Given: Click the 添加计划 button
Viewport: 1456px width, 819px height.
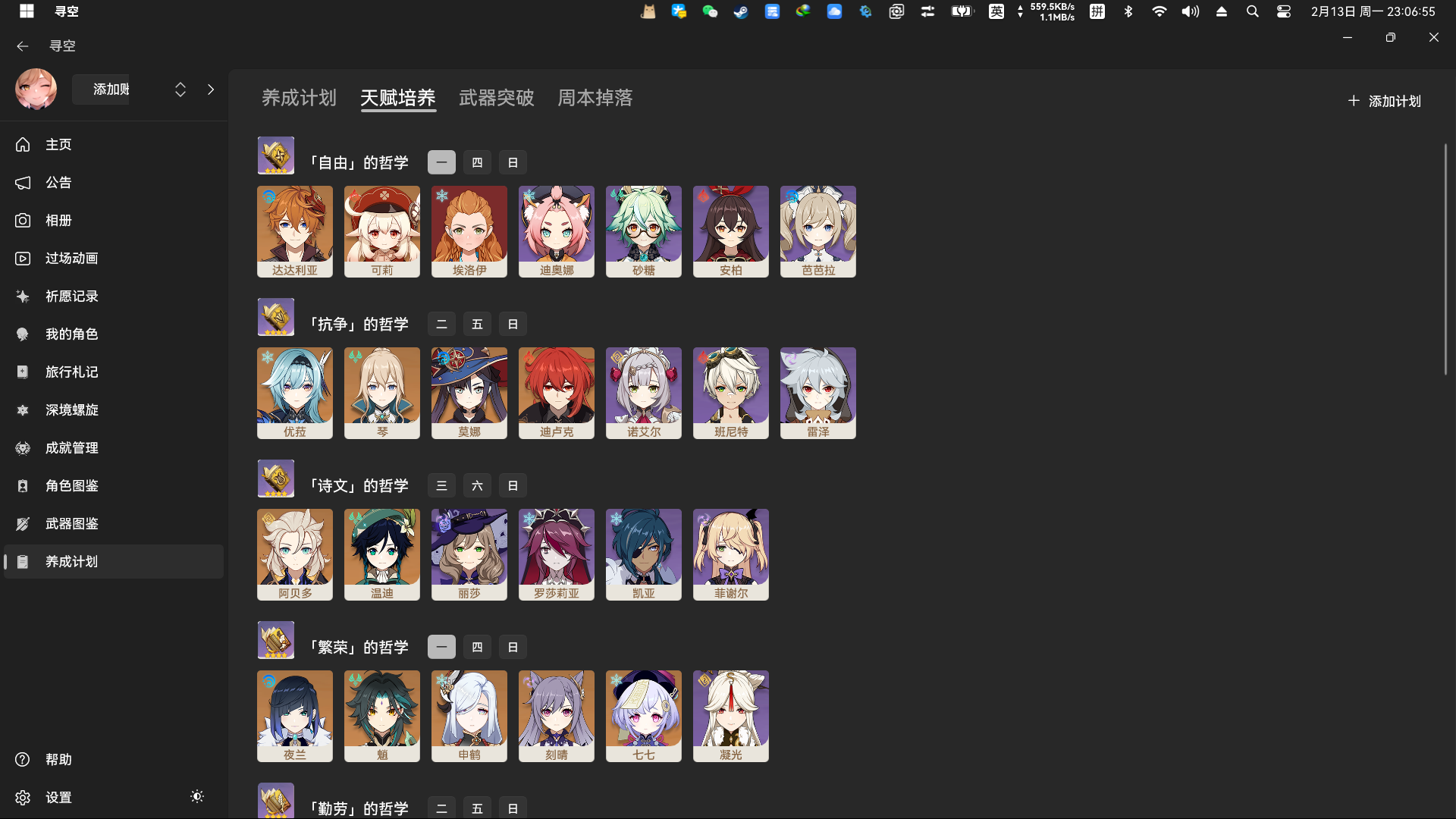Looking at the screenshot, I should [1383, 101].
